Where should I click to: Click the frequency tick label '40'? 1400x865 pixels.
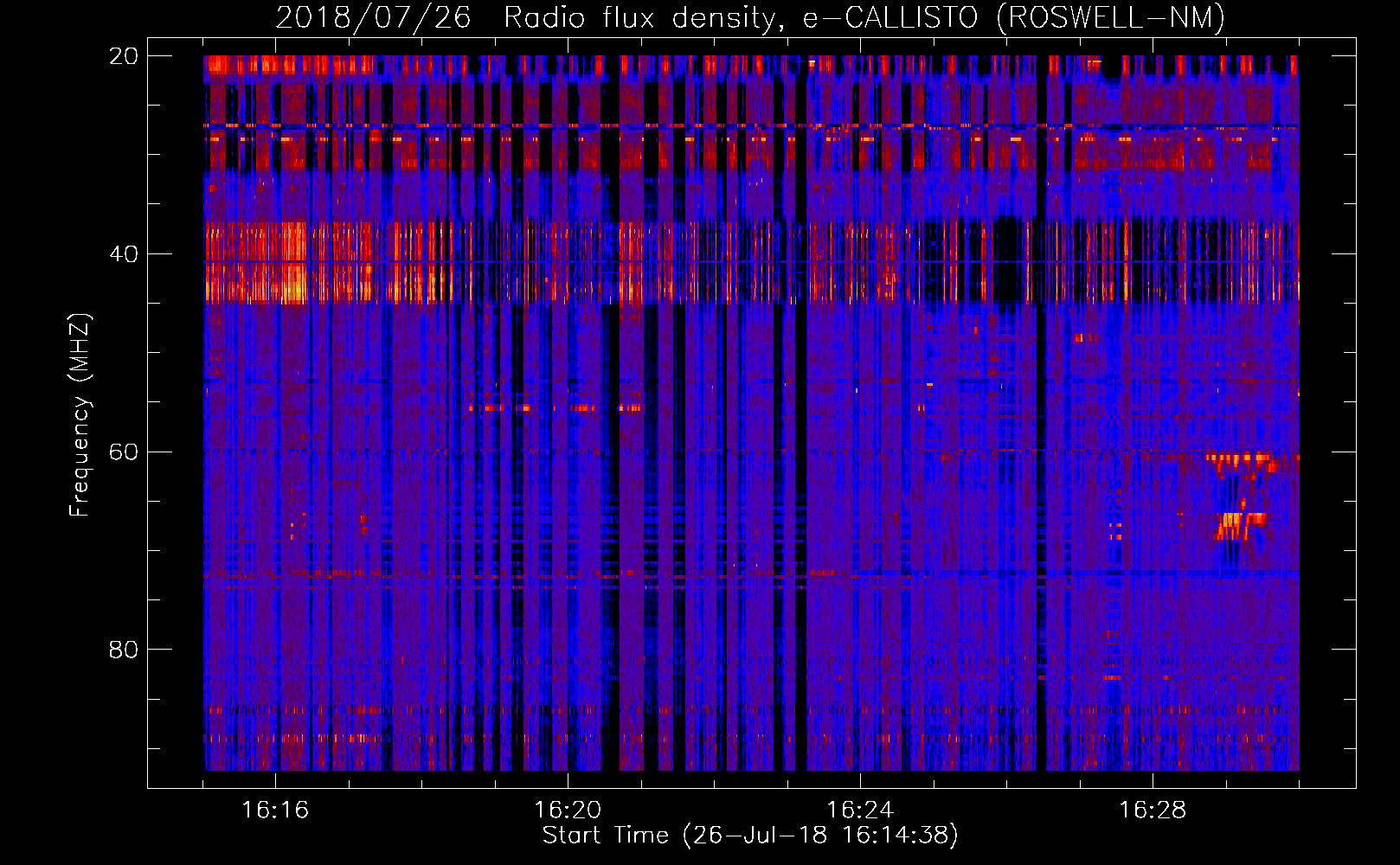[x=124, y=254]
